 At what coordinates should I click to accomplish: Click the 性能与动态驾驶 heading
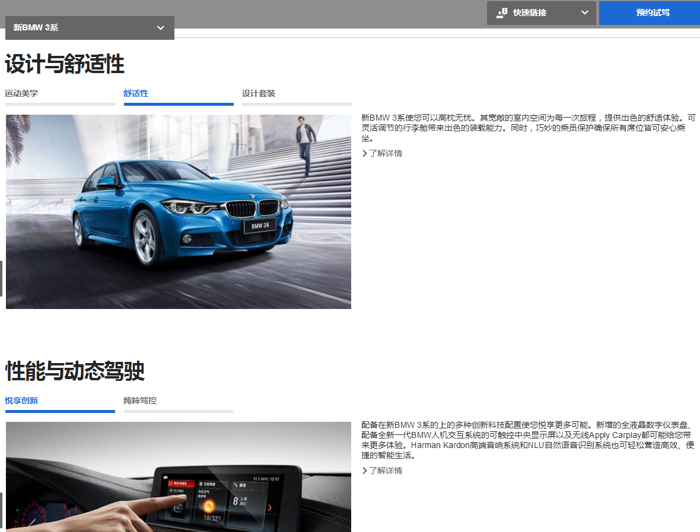pyautogui.click(x=75, y=371)
